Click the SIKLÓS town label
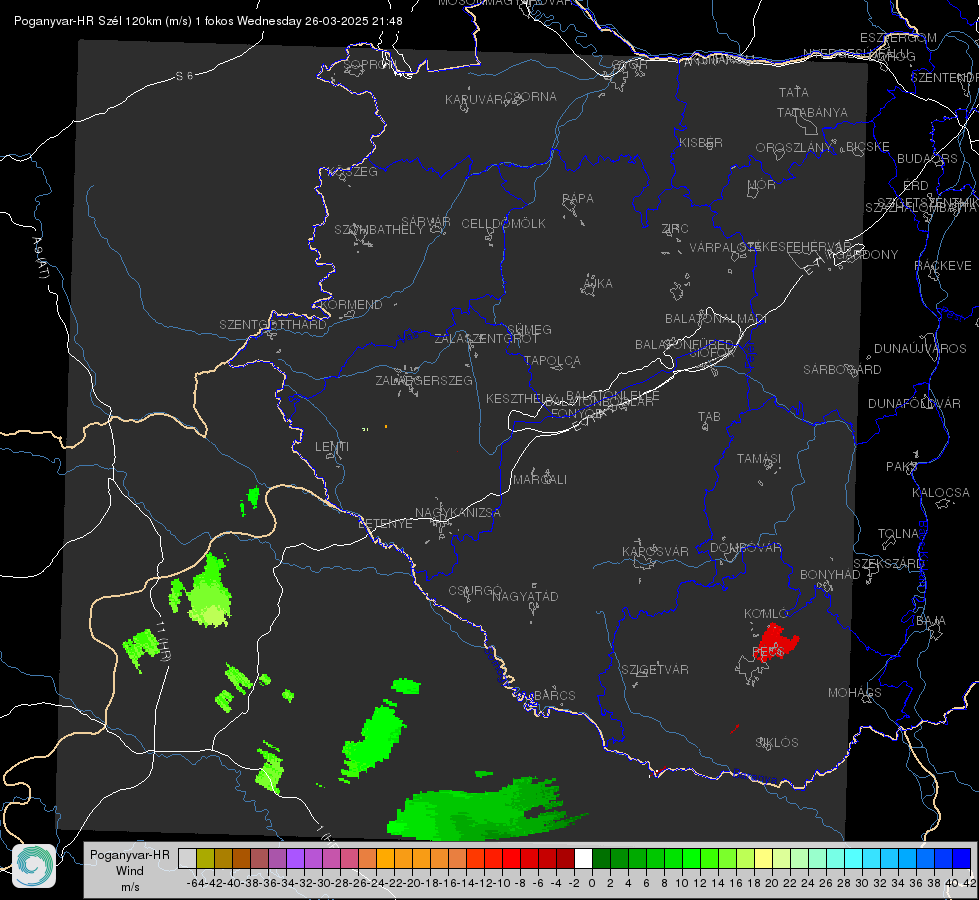Viewport: 979px width, 900px height. pos(777,743)
